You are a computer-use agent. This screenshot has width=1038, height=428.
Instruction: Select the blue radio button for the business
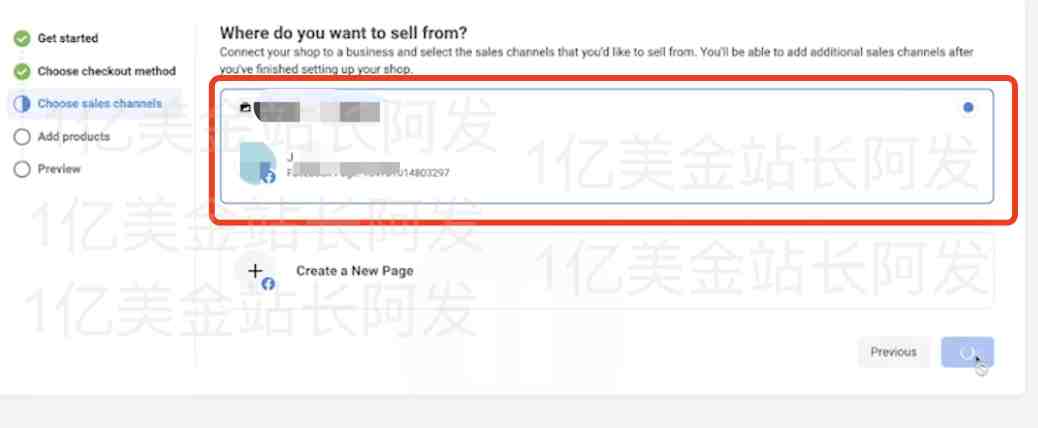[x=968, y=107]
